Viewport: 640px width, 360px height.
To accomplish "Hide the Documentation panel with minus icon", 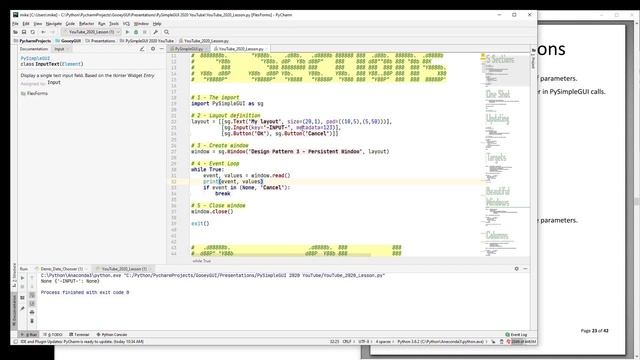I will (162, 49).
